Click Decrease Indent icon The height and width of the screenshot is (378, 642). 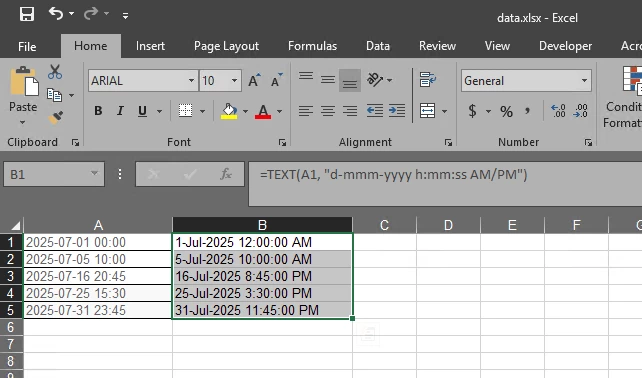pyautogui.click(x=375, y=111)
